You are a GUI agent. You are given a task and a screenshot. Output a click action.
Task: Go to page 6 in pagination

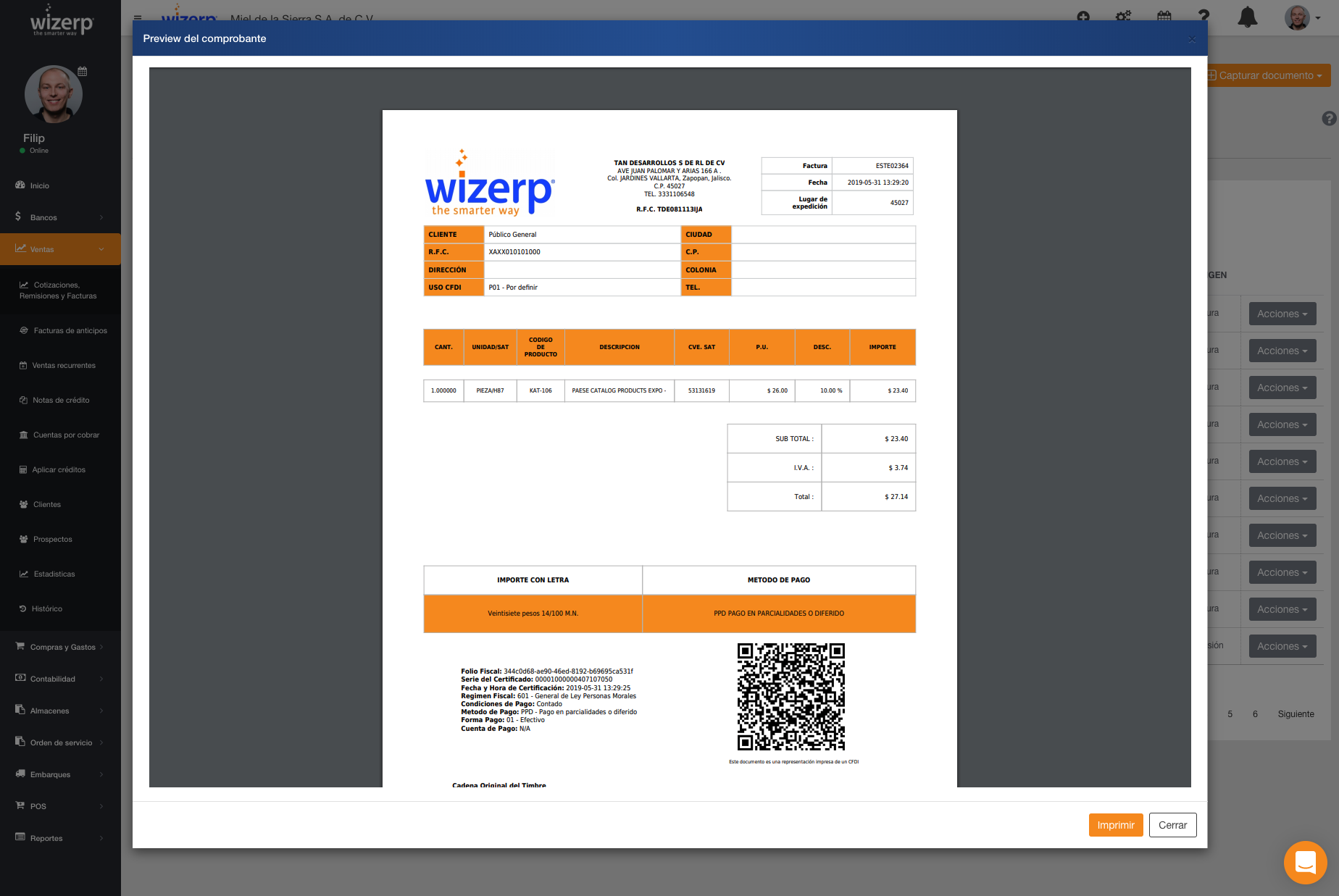[x=1255, y=714]
